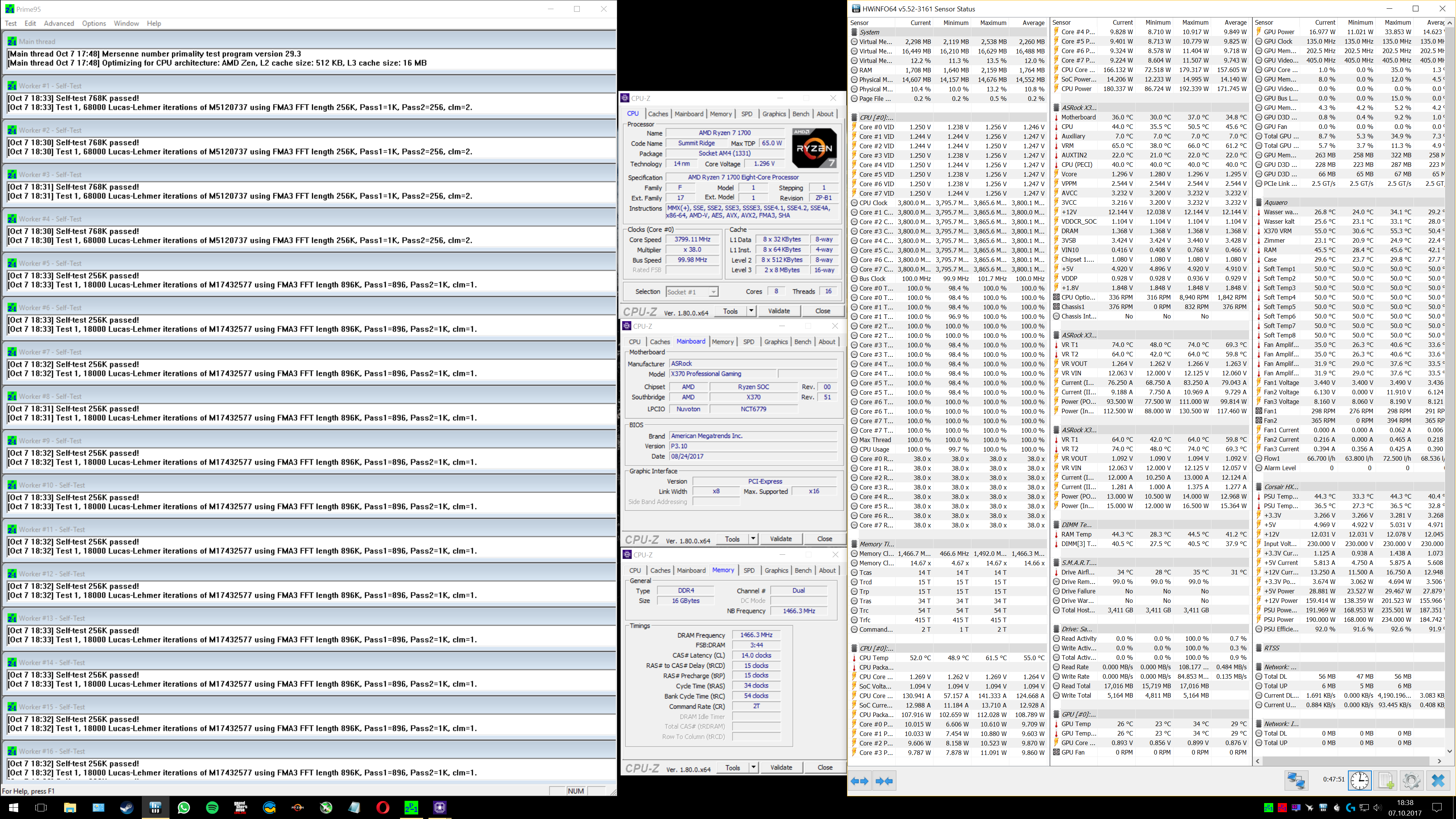The height and width of the screenshot is (819, 1456).
Task: Toggle HWiNFO clock reset timer button
Action: (1359, 781)
